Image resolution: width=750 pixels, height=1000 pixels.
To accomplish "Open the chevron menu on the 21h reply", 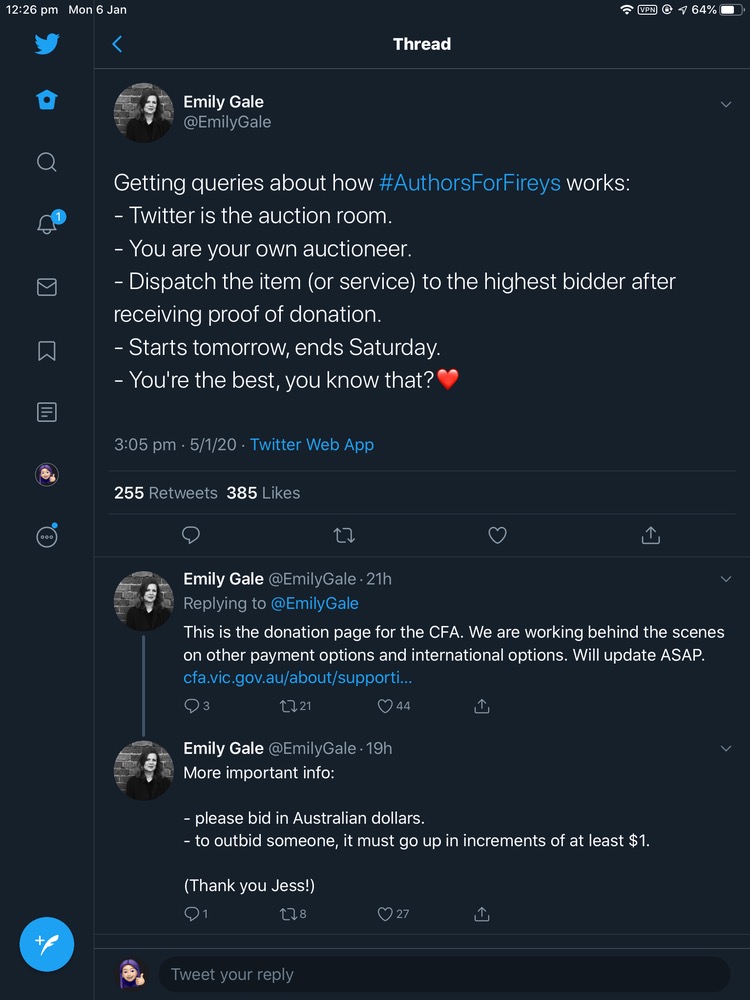I will pyautogui.click(x=726, y=579).
